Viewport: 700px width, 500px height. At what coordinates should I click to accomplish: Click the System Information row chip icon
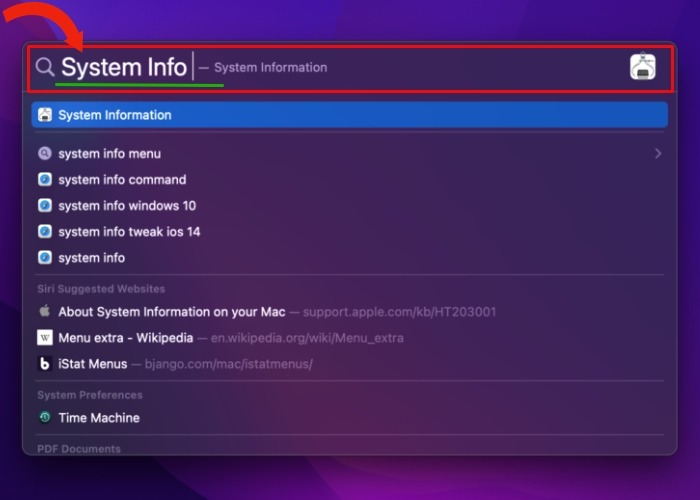pyautogui.click(x=45, y=115)
